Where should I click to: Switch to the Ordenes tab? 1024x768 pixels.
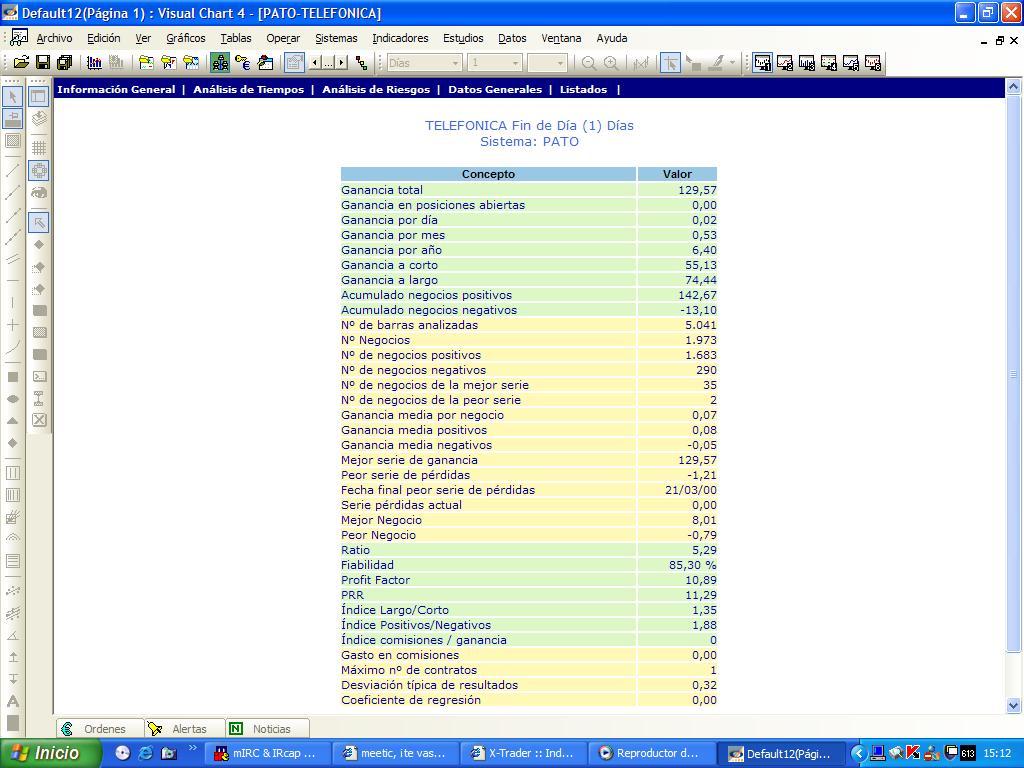[x=101, y=729]
